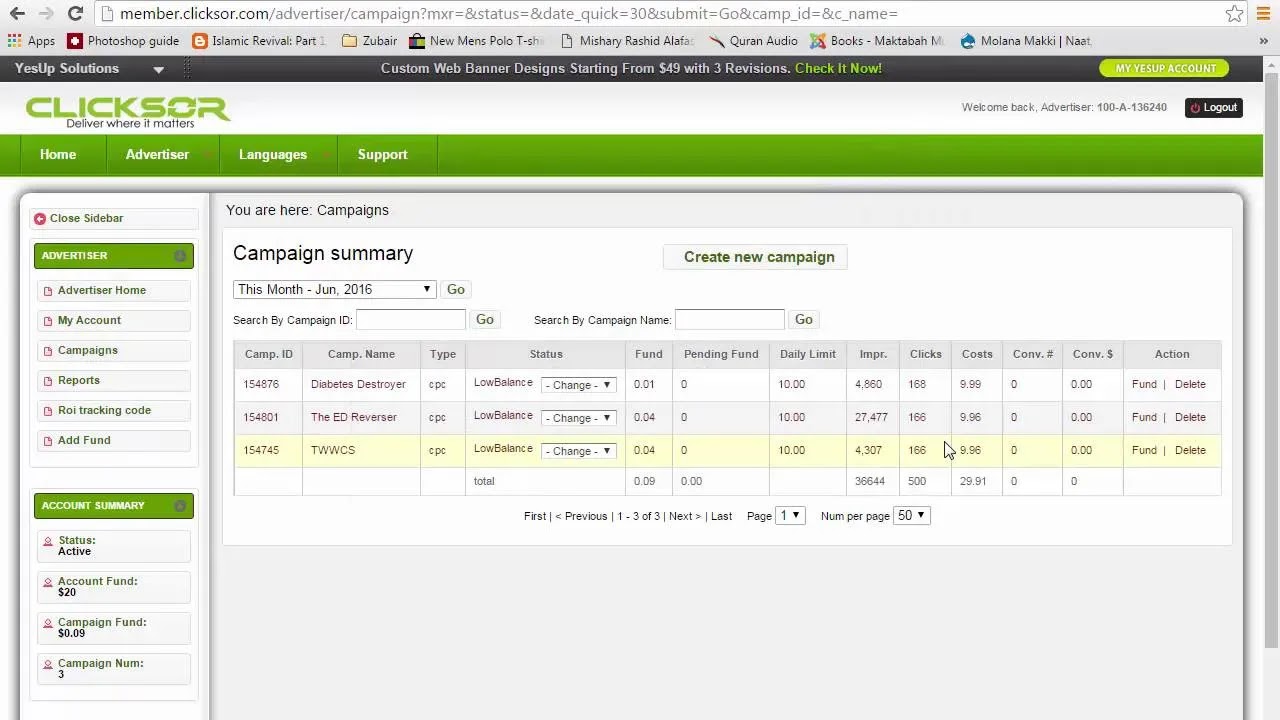Click the Previous pagination link
The image size is (1280, 720).
click(581, 516)
